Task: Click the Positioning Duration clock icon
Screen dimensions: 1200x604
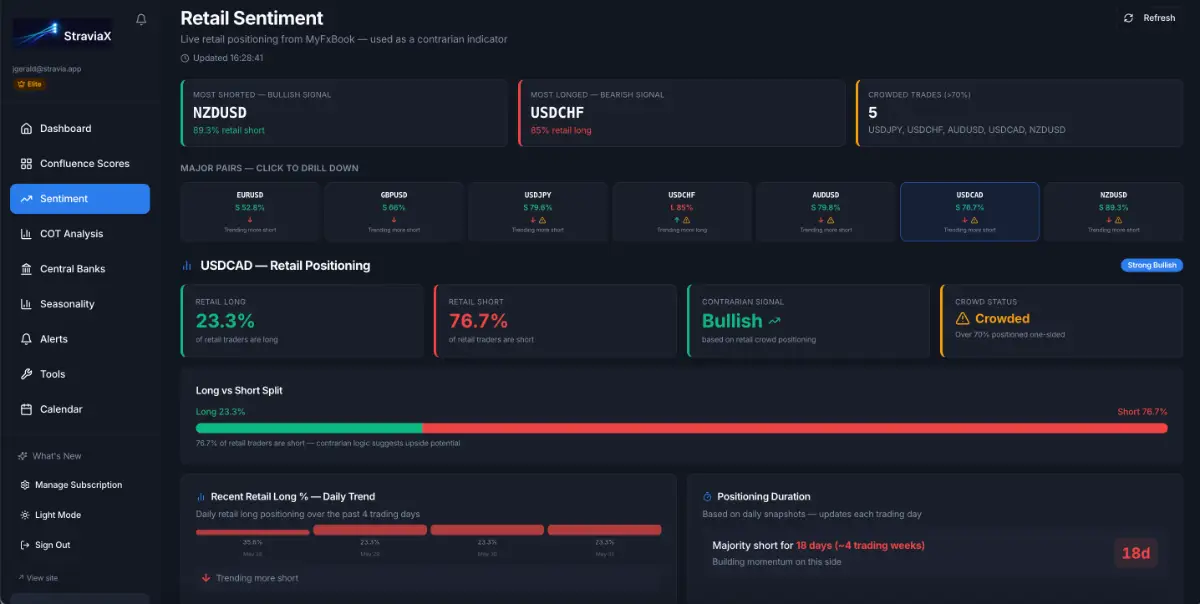Action: pyautogui.click(x=707, y=496)
